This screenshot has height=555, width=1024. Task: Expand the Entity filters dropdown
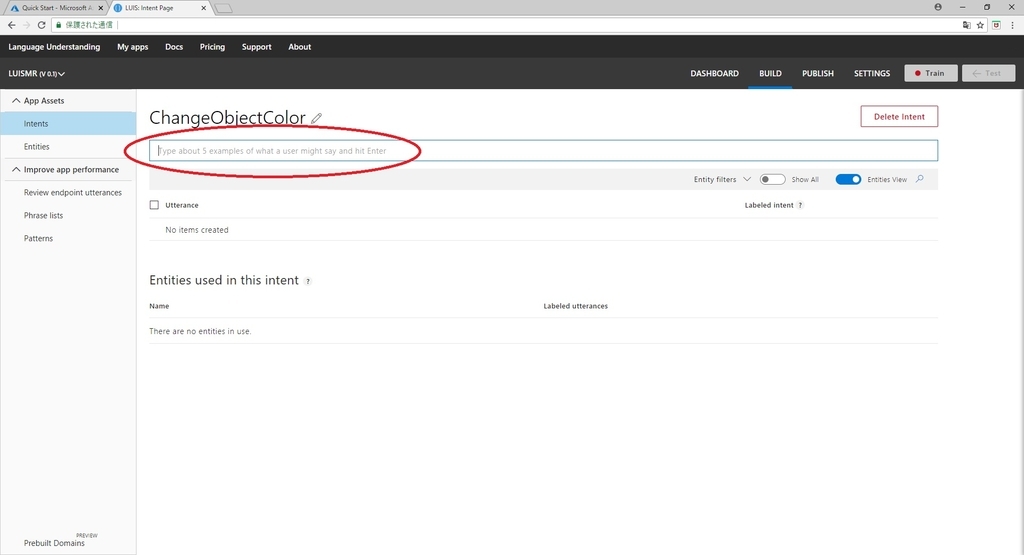coord(722,179)
